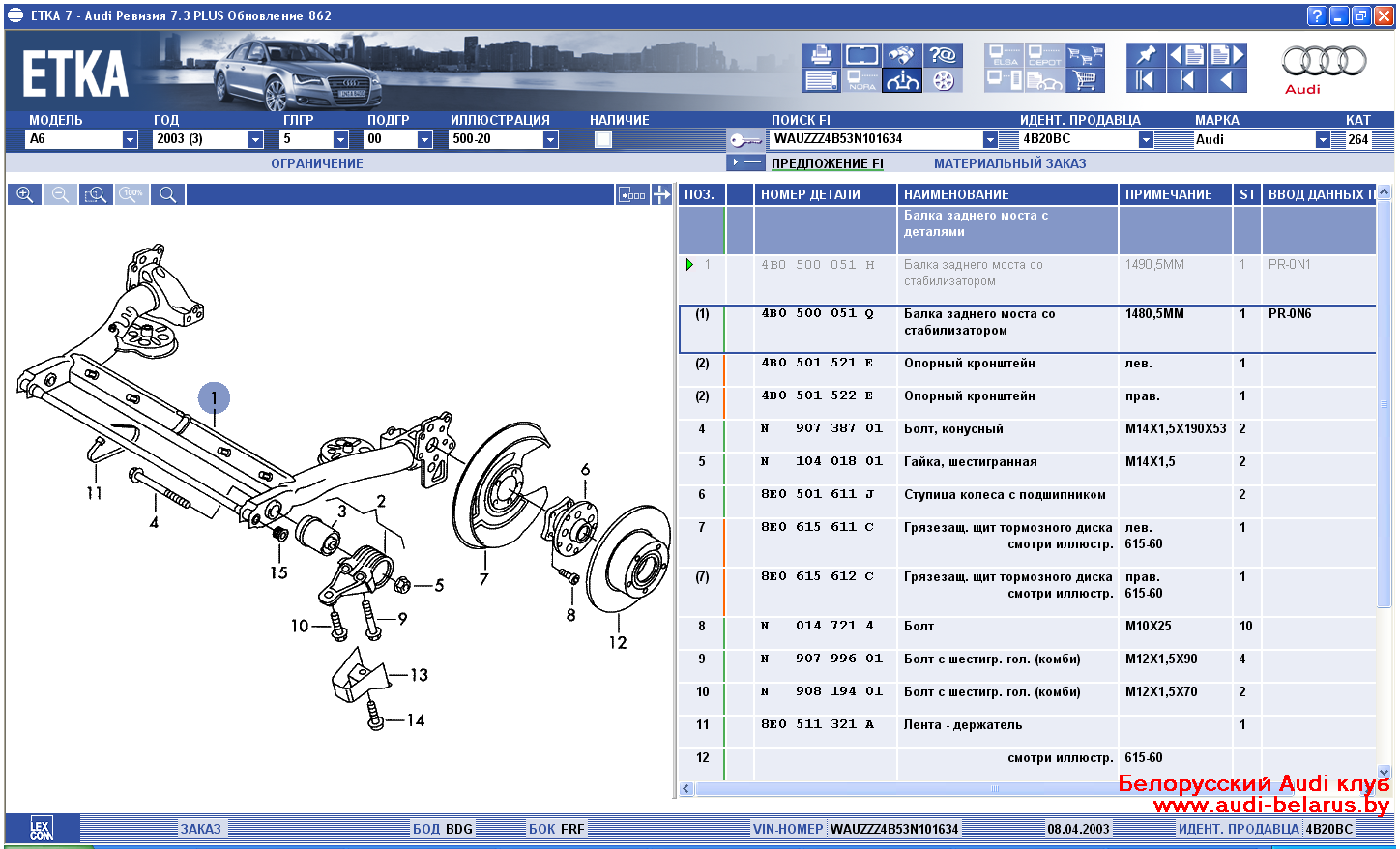The width and height of the screenshot is (1400, 849).
Task: Open the ИЛЛЮСТРАЦИЯ dropdown
Action: [x=550, y=139]
